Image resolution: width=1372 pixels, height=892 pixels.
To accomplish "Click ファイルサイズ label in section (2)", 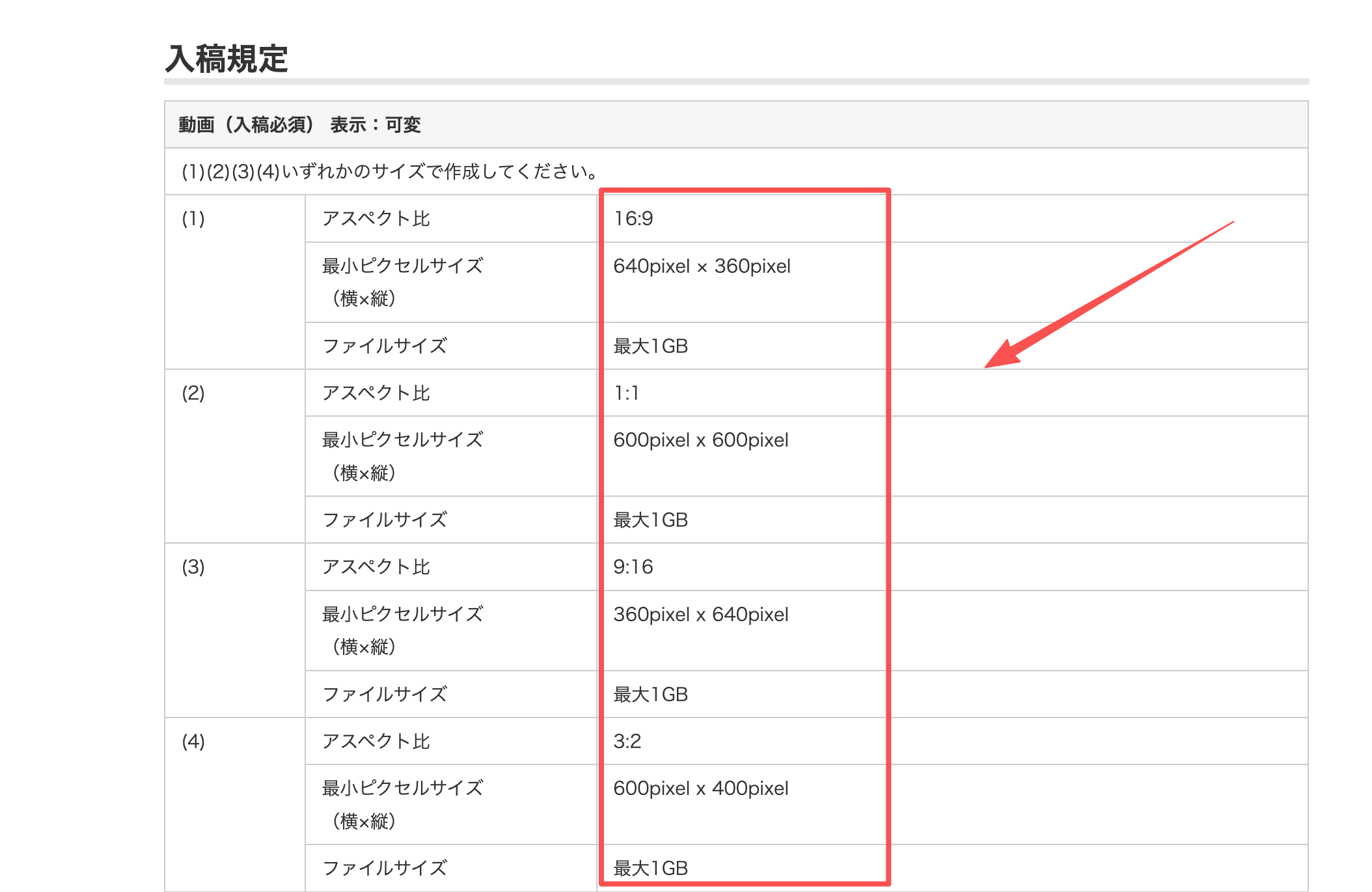I will click(385, 520).
